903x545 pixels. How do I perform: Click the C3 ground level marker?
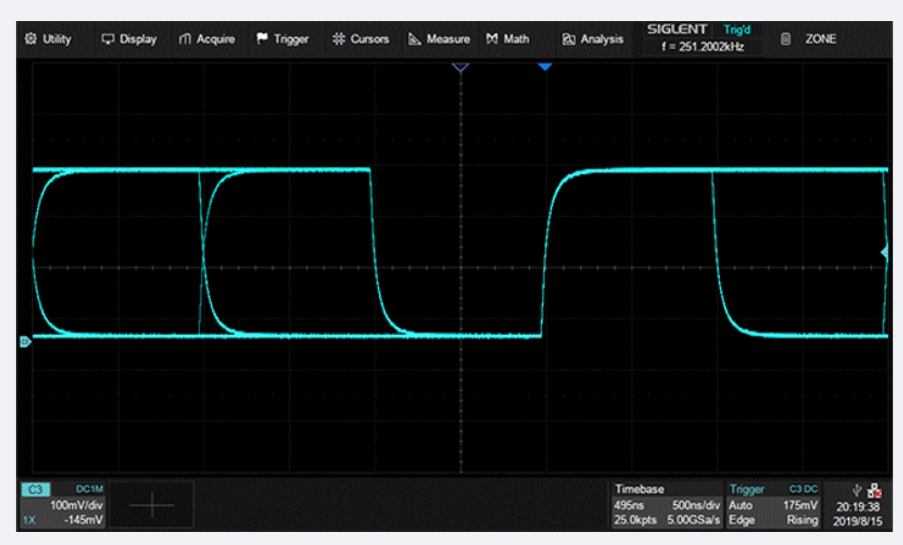(25, 342)
